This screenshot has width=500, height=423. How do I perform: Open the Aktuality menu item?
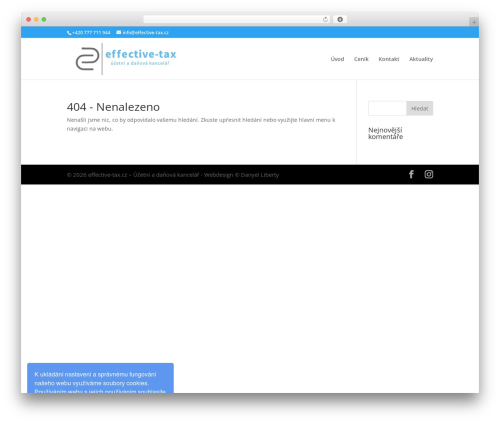(421, 59)
